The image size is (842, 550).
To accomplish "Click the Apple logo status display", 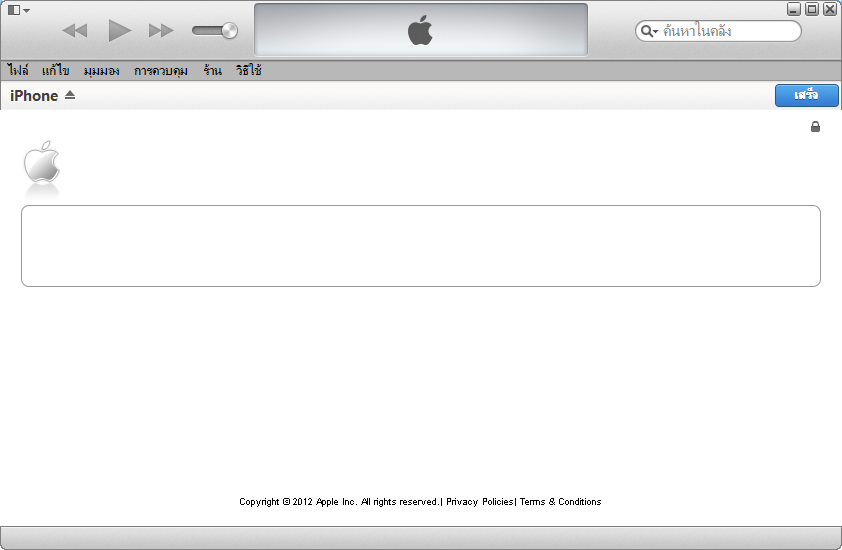I will pyautogui.click(x=420, y=30).
